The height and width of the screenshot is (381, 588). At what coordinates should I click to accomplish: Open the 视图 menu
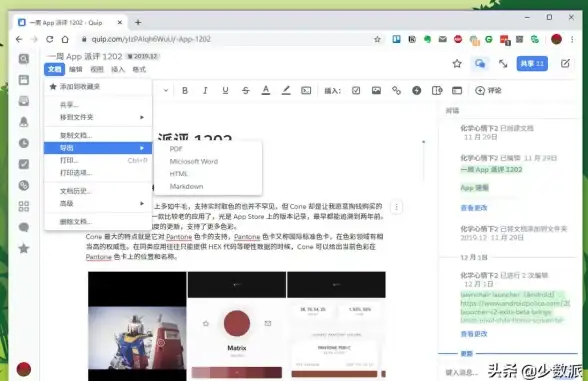(97, 69)
